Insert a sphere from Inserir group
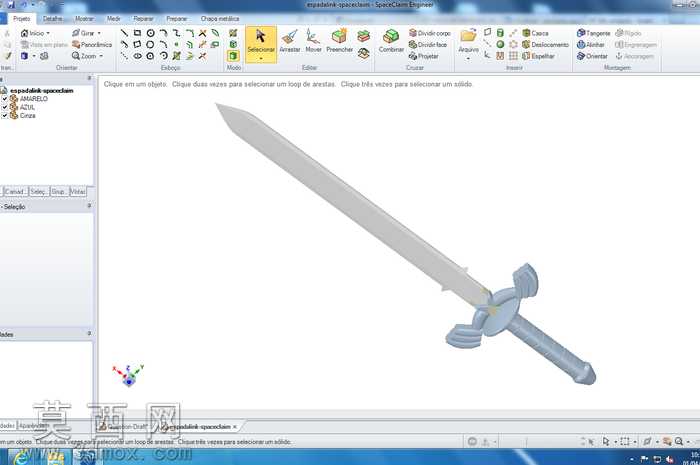The image size is (700, 465). point(500,45)
